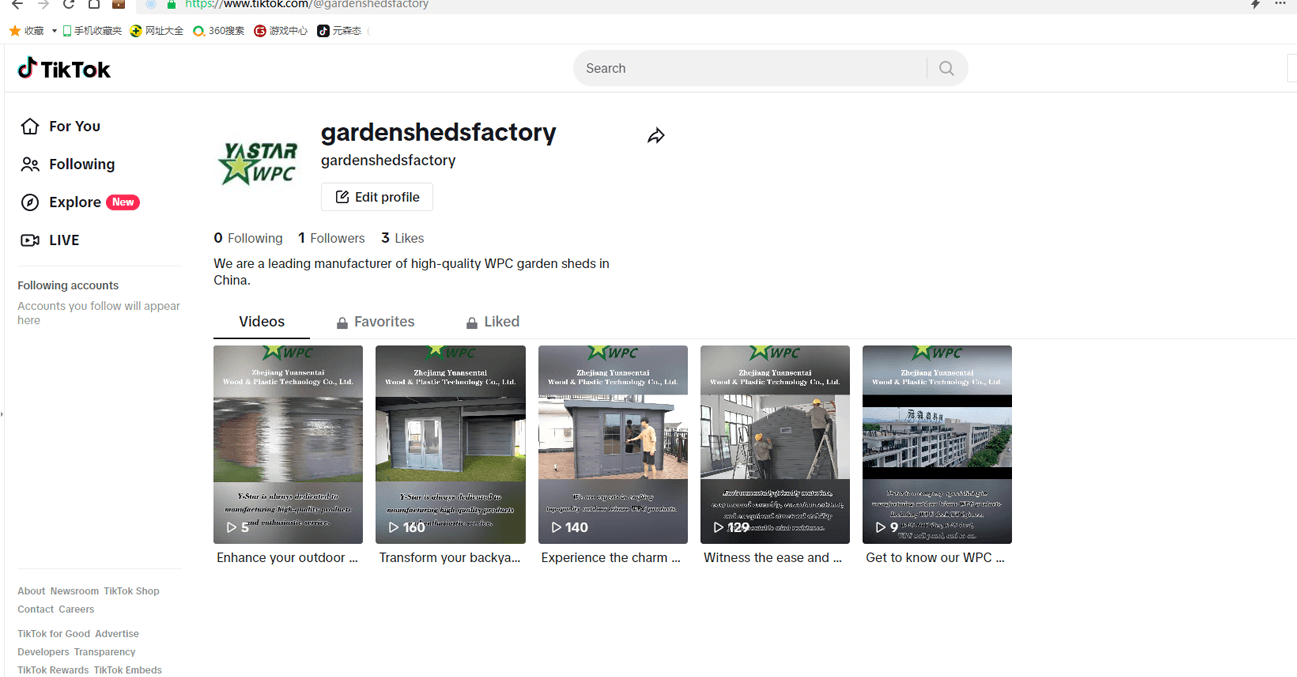Screen dimensions: 1297x677
Task: Open the TikTok Rewards footer link
Action: pyautogui.click(x=53, y=670)
